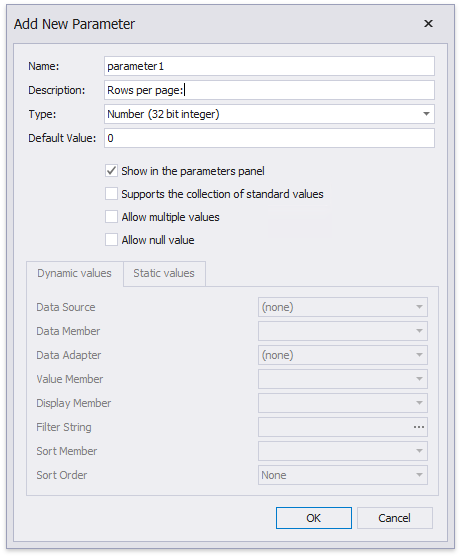Open the Data Member dropdown

click(343, 331)
